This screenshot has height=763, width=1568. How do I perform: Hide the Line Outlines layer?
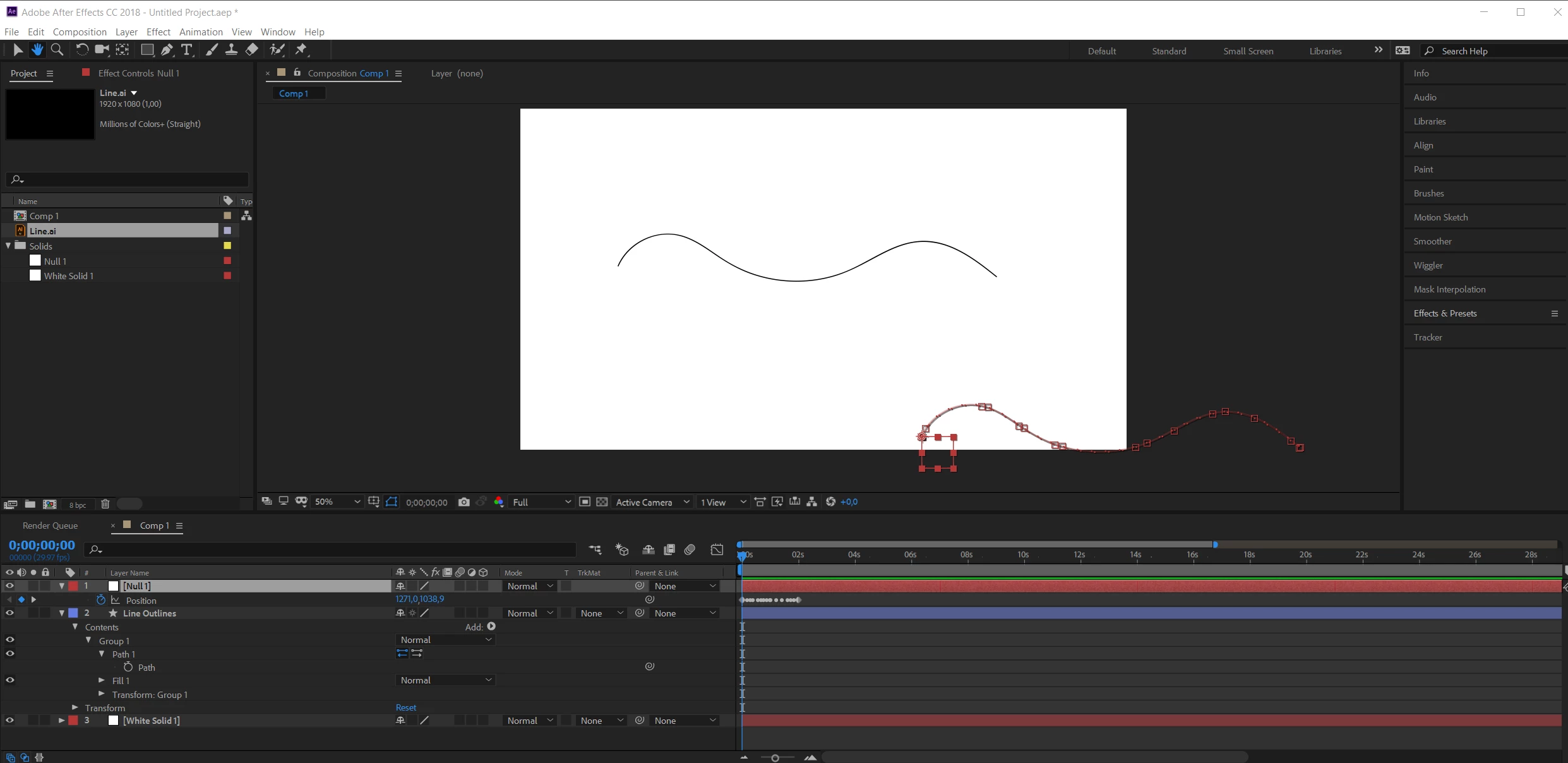click(x=9, y=613)
